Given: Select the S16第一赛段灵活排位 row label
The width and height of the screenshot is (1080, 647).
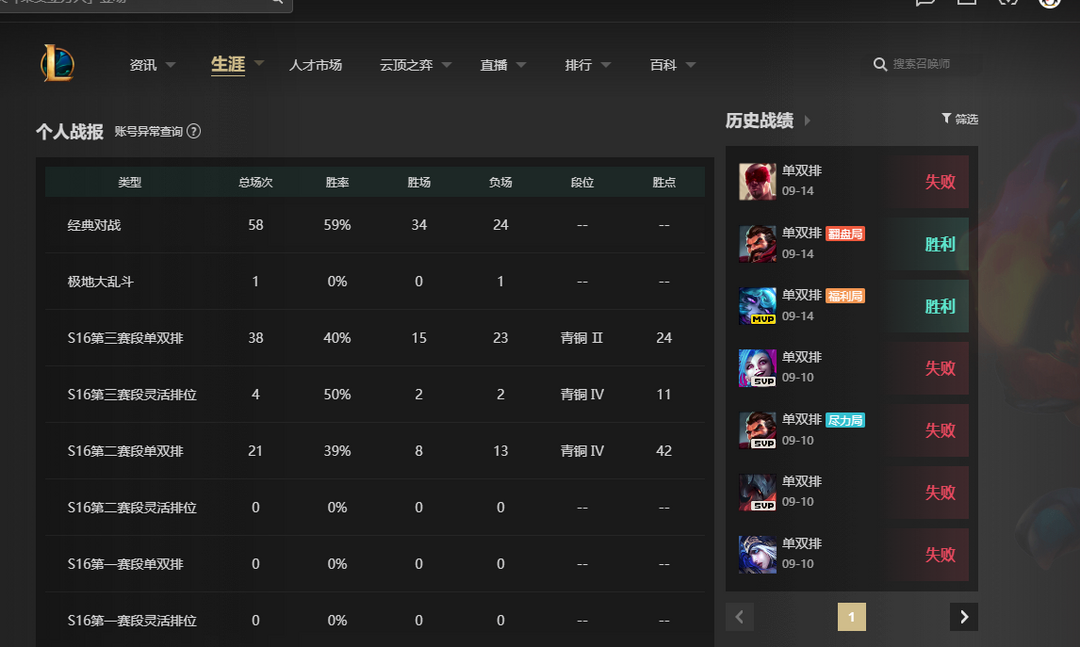Looking at the screenshot, I should [x=132, y=621].
